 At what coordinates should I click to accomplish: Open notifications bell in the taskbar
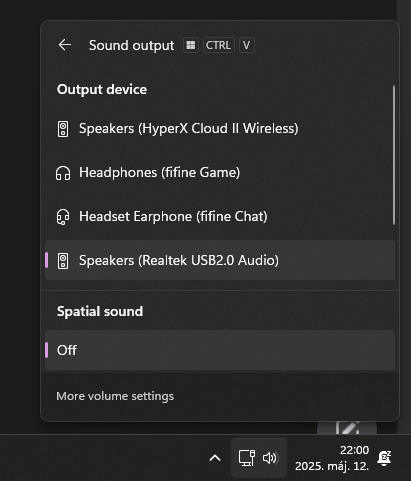point(384,458)
